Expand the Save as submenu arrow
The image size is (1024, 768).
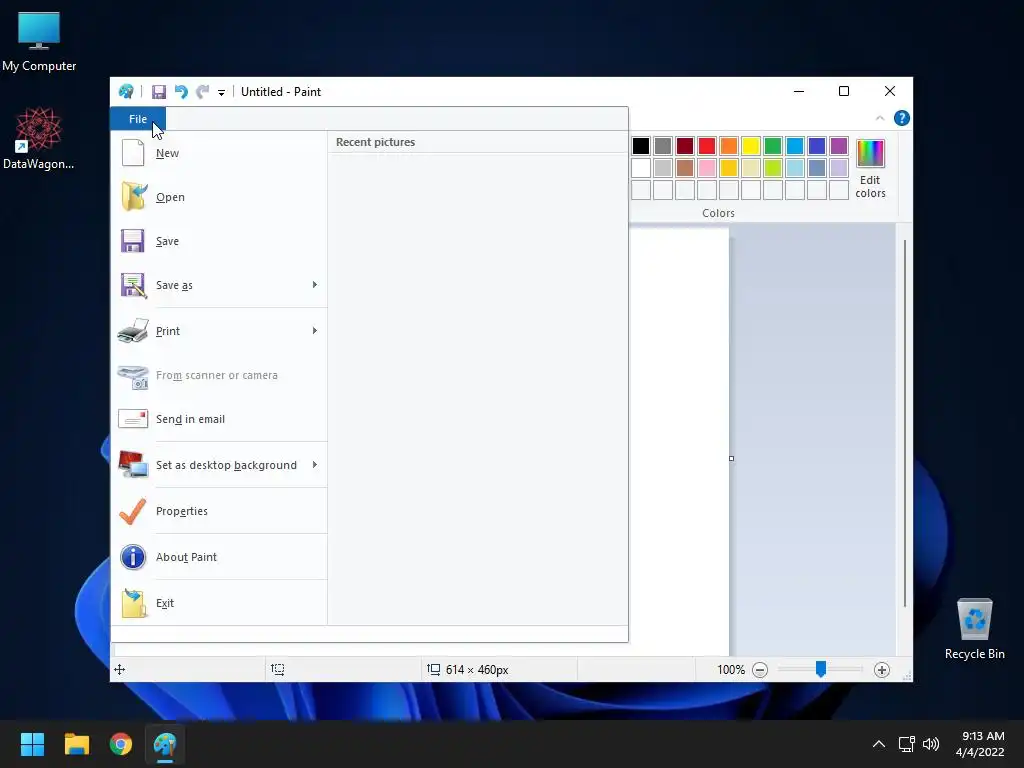tap(315, 285)
